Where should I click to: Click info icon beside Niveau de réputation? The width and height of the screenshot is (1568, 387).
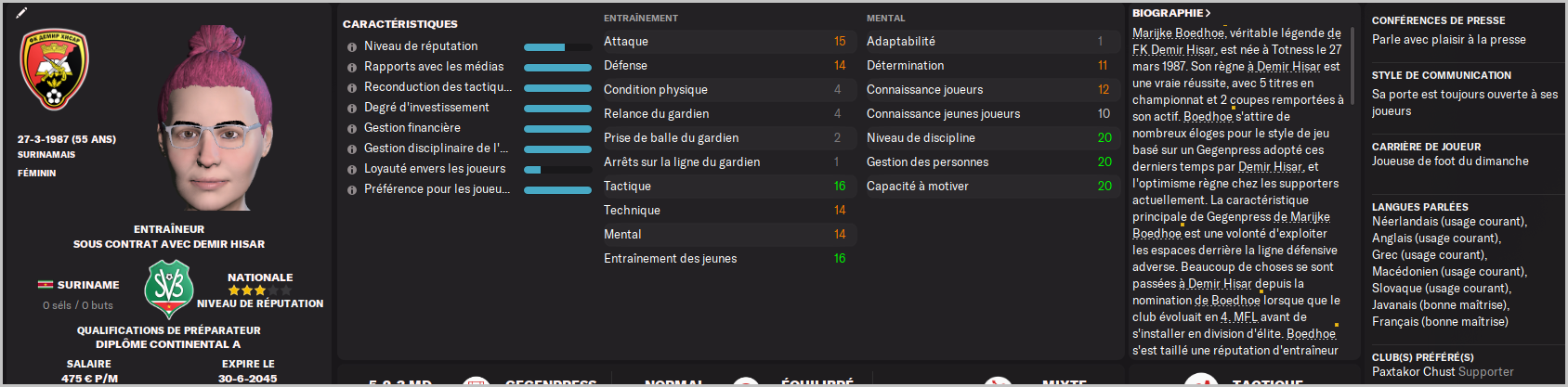point(352,47)
